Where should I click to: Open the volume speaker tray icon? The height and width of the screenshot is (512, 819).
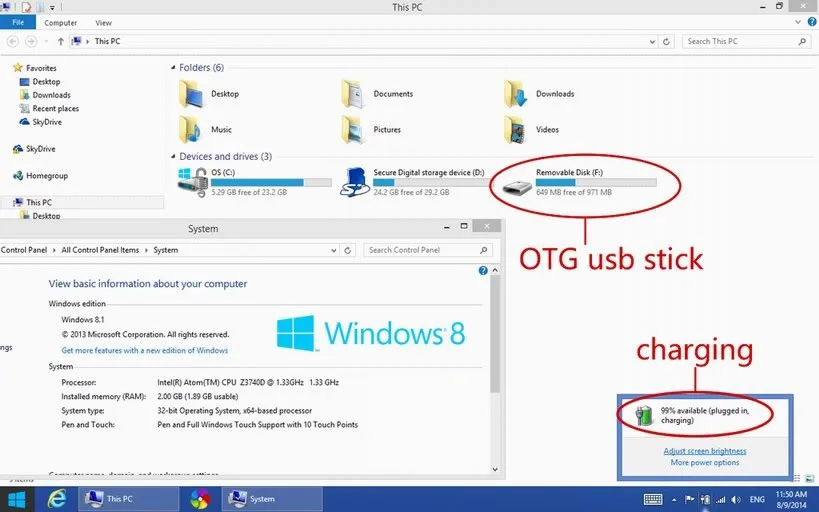pos(736,499)
